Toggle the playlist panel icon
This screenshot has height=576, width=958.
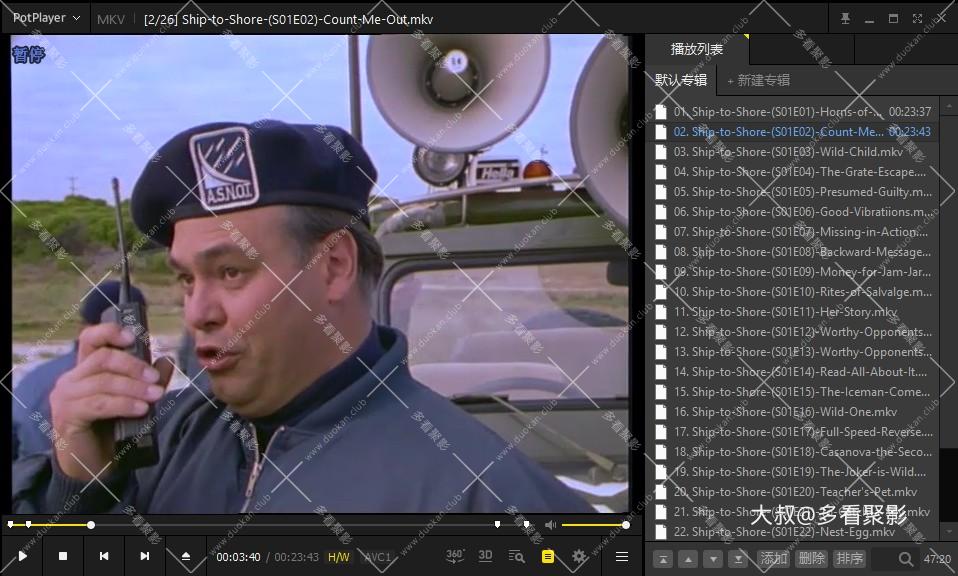(548, 556)
